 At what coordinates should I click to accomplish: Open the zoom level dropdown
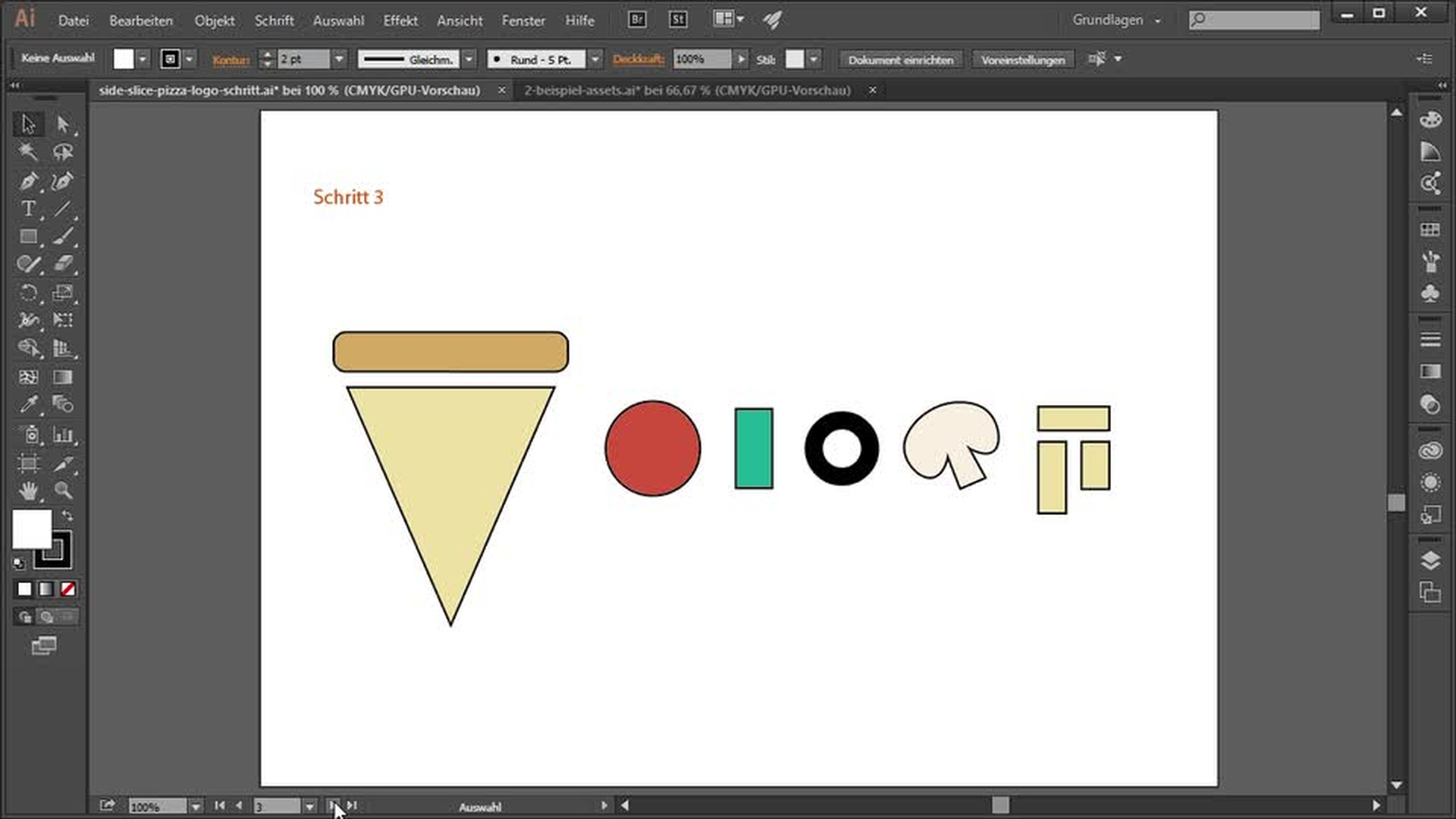196,807
